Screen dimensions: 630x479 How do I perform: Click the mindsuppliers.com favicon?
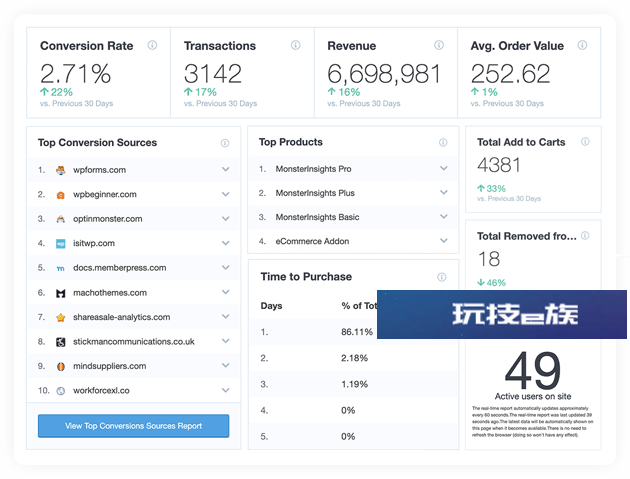[61, 366]
